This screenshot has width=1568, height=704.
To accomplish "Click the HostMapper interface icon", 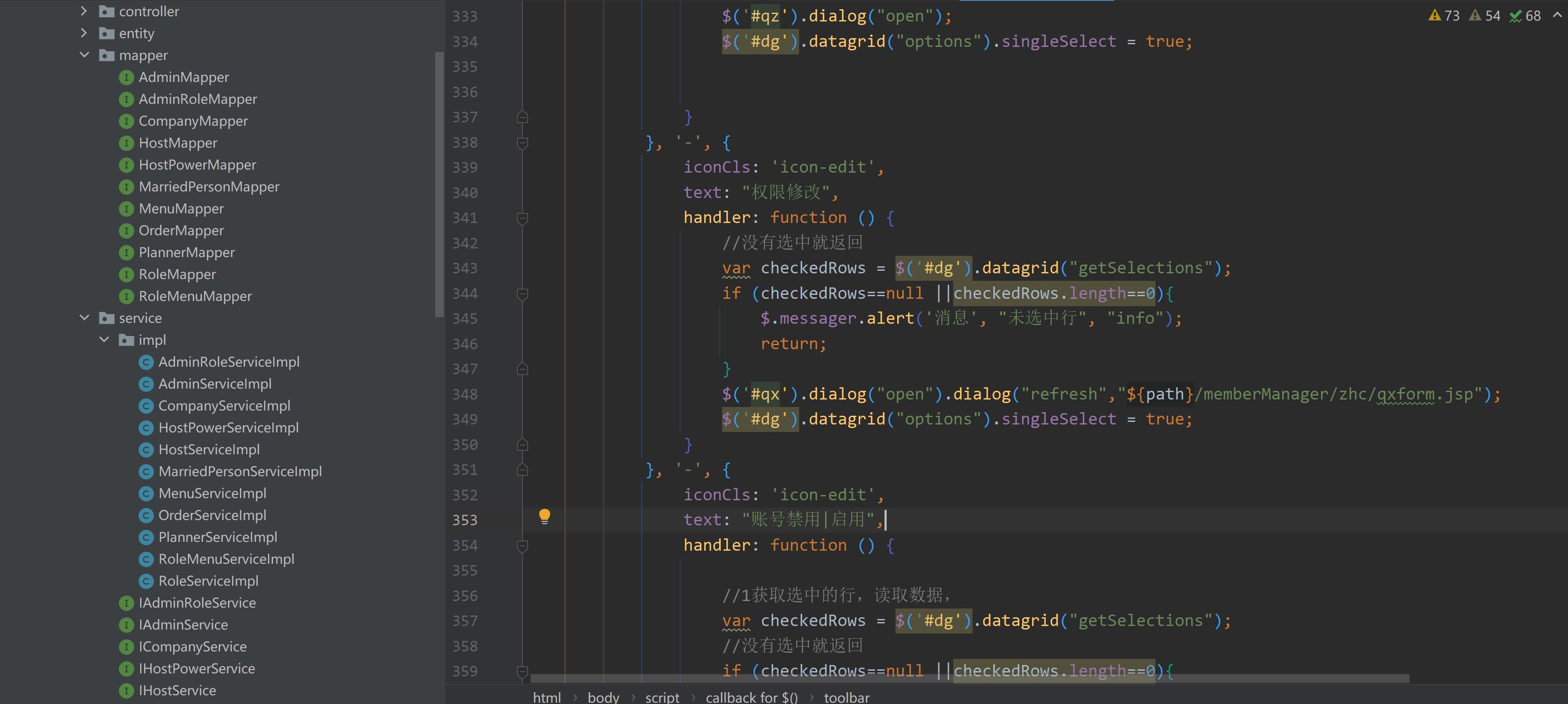I will [126, 143].
